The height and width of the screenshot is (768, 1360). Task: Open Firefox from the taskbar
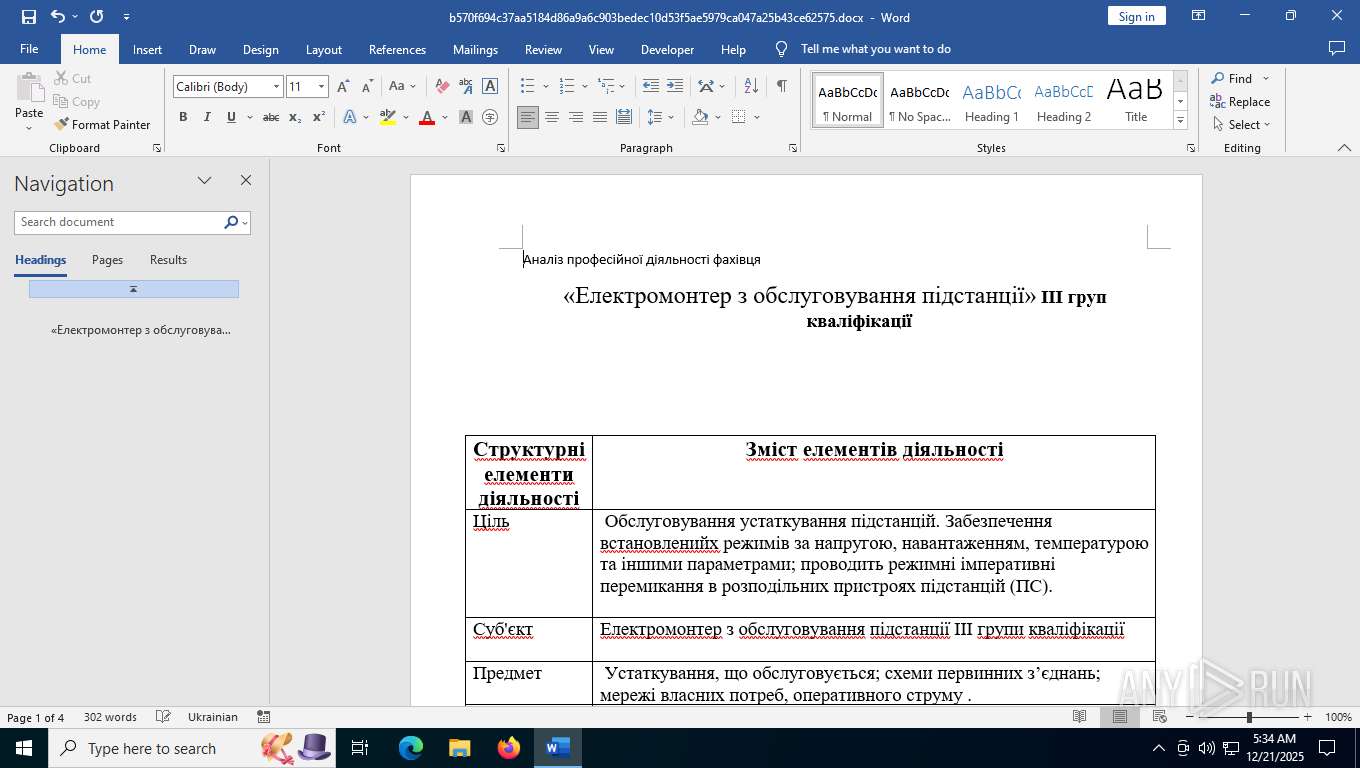tap(509, 748)
